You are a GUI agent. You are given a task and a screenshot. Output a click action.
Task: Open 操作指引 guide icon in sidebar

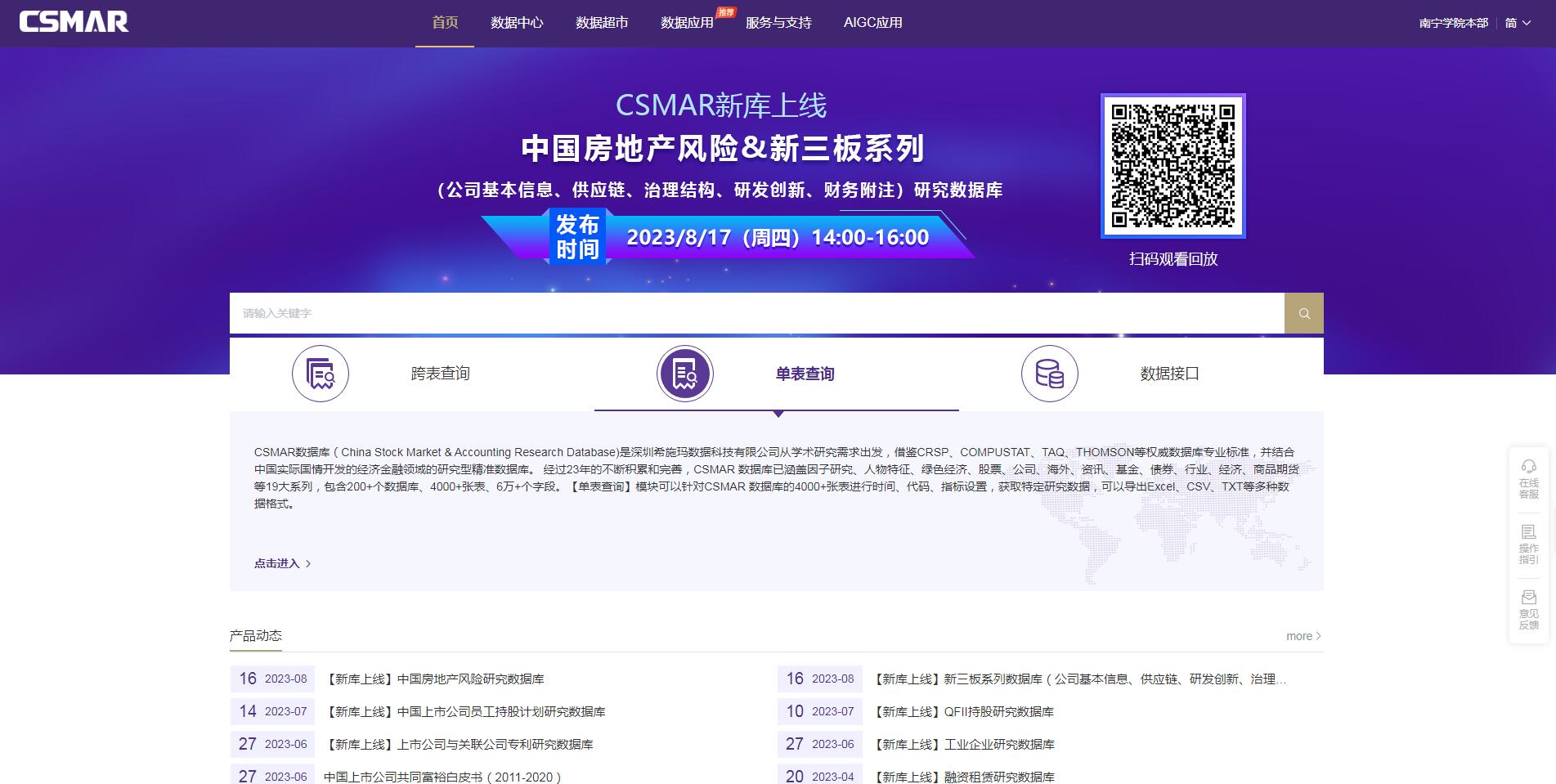coord(1528,544)
